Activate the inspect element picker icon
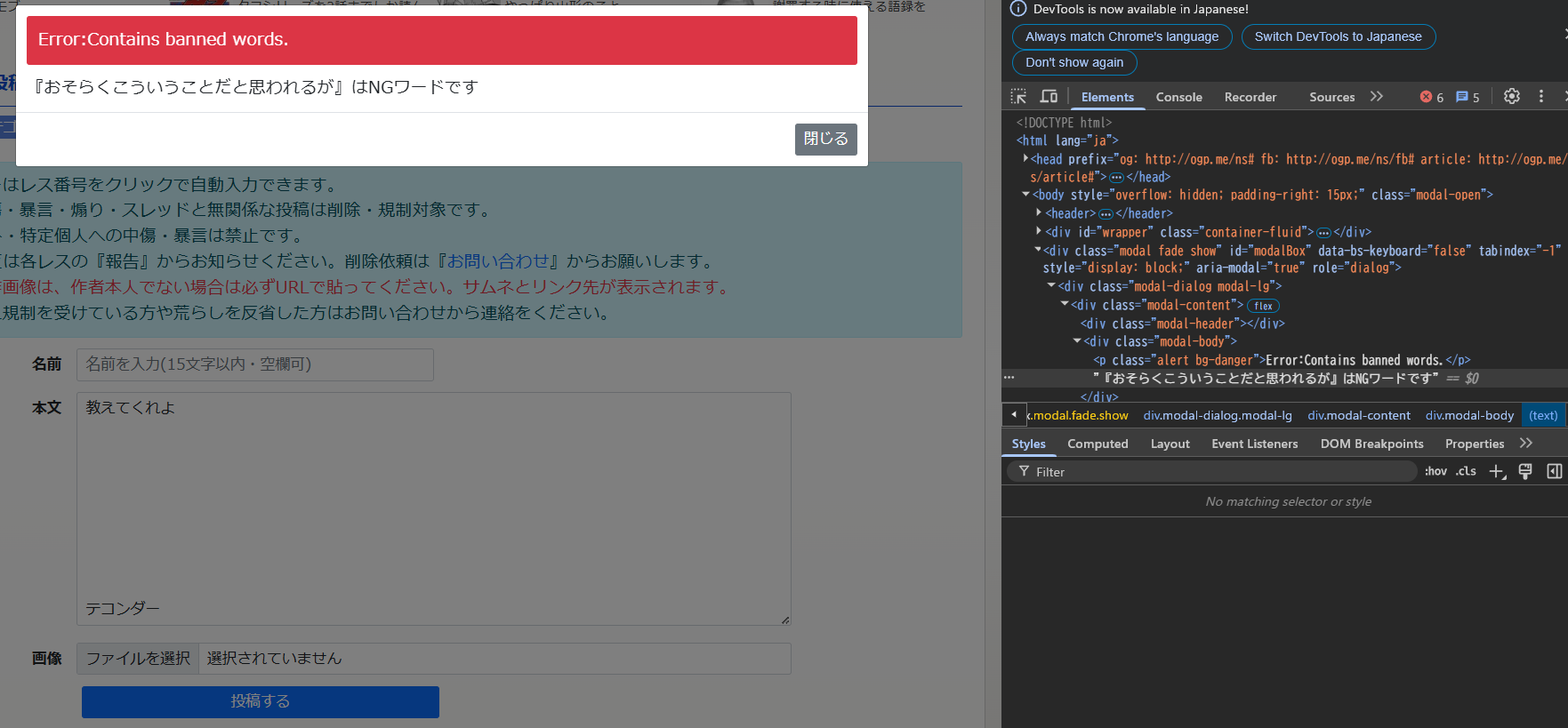Image resolution: width=1568 pixels, height=728 pixels. (1018, 97)
